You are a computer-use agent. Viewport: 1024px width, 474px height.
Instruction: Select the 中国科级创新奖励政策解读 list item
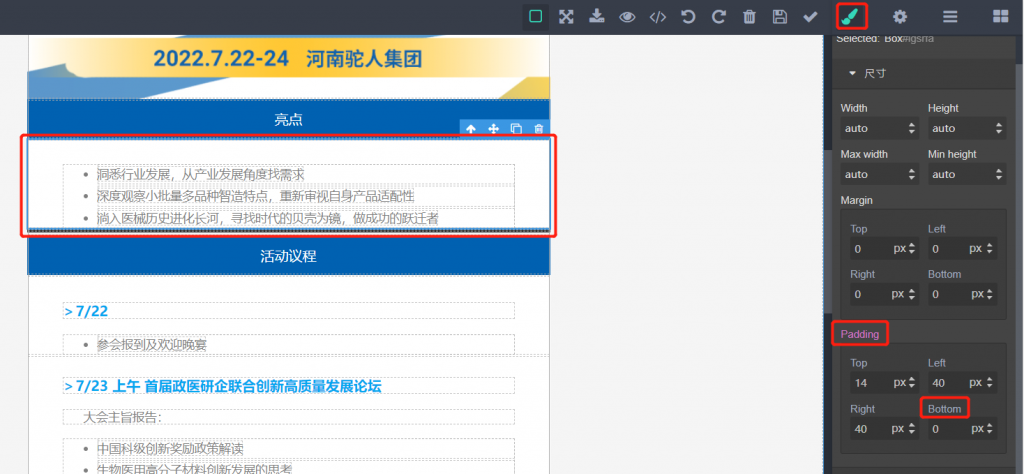(x=170, y=449)
